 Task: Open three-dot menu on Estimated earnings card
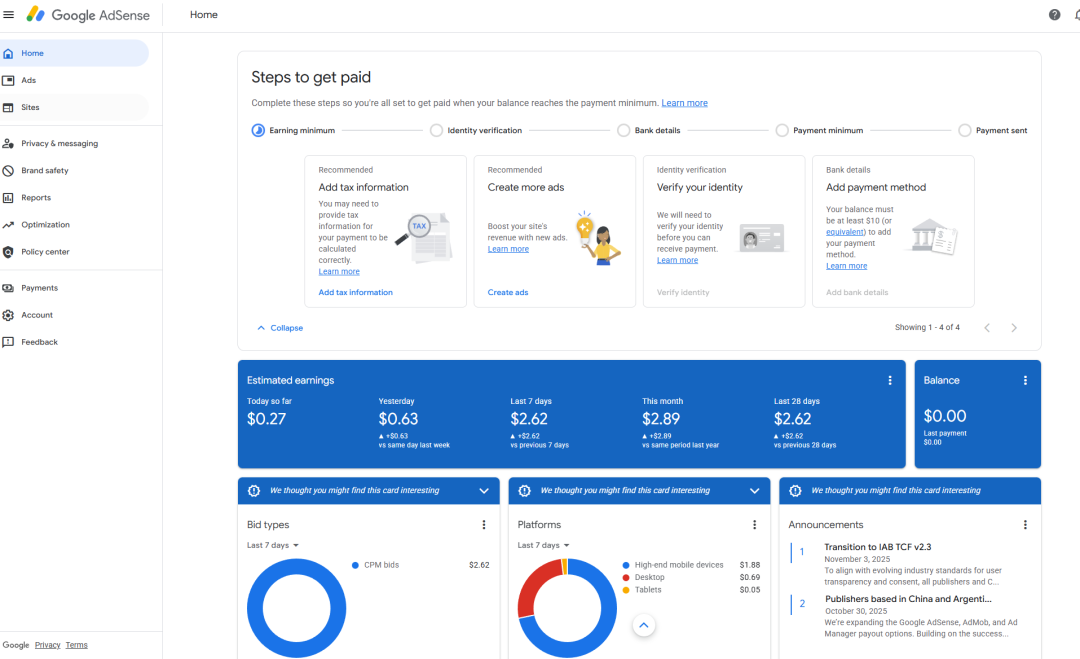coord(890,380)
